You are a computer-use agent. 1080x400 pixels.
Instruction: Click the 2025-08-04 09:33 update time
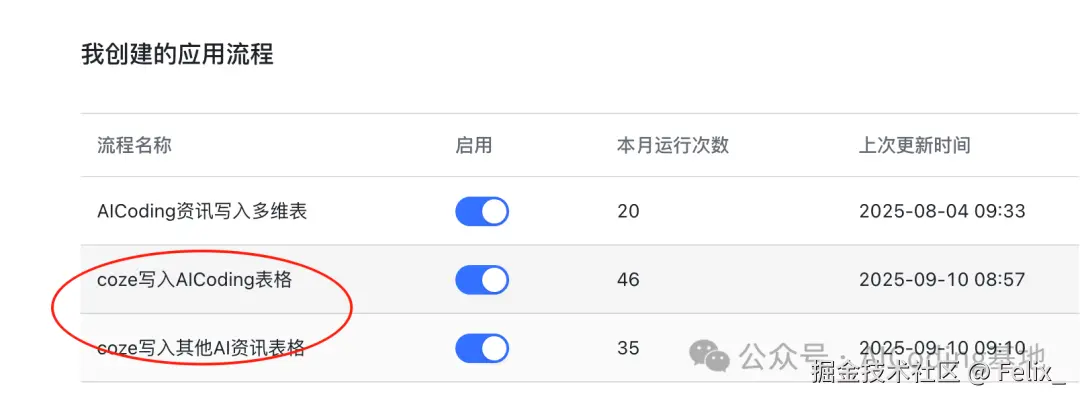point(942,211)
